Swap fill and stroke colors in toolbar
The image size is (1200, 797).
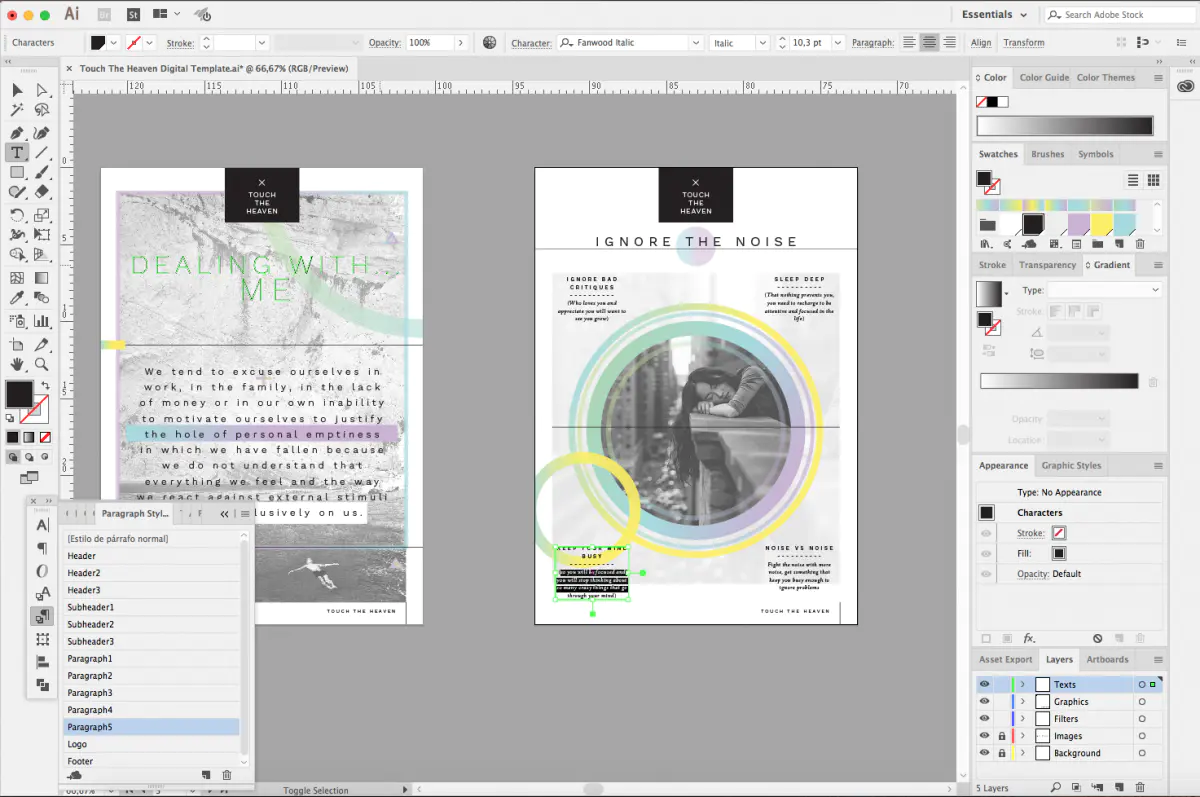pos(45,385)
